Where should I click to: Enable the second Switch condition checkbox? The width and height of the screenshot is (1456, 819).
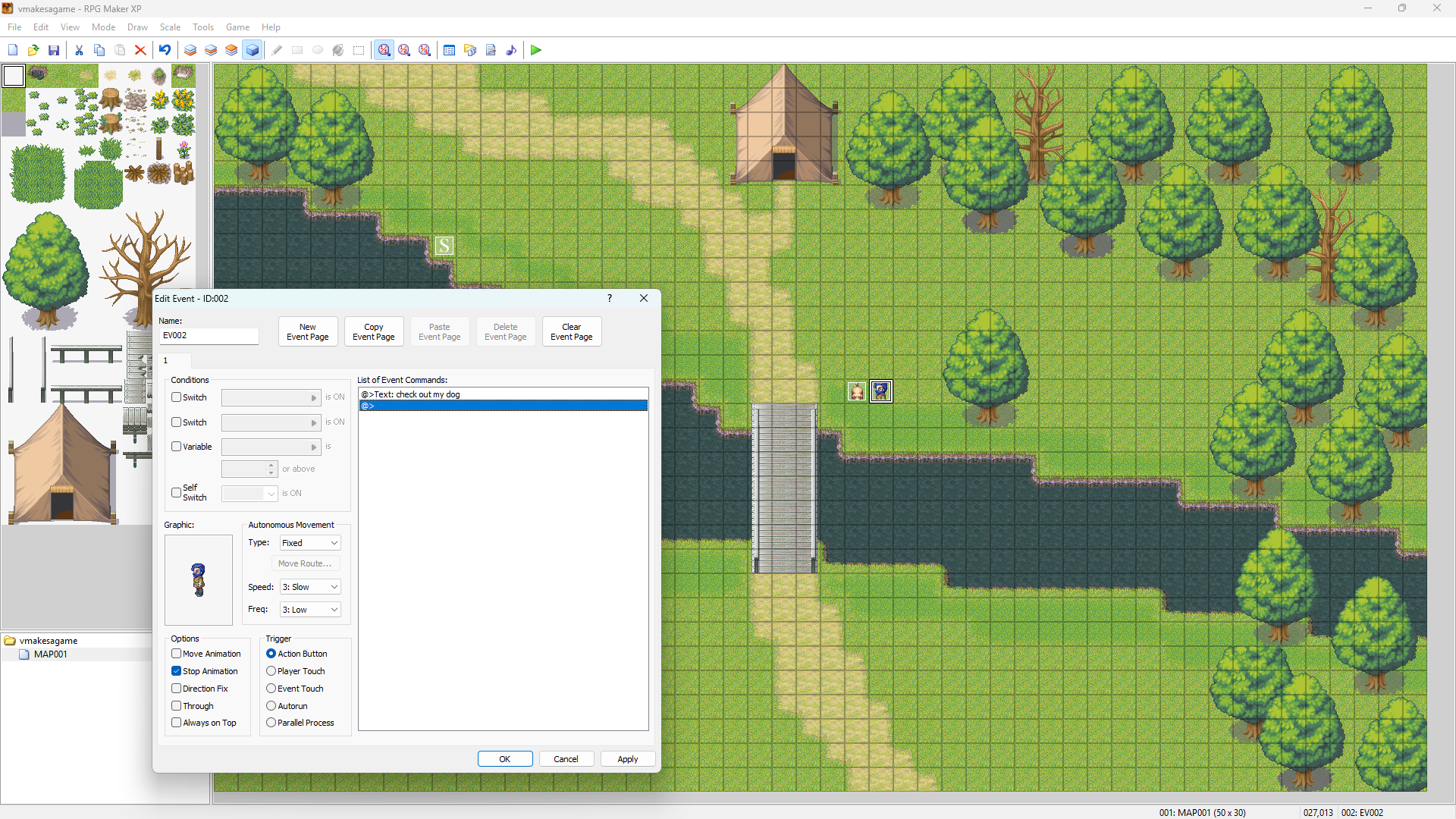176,422
